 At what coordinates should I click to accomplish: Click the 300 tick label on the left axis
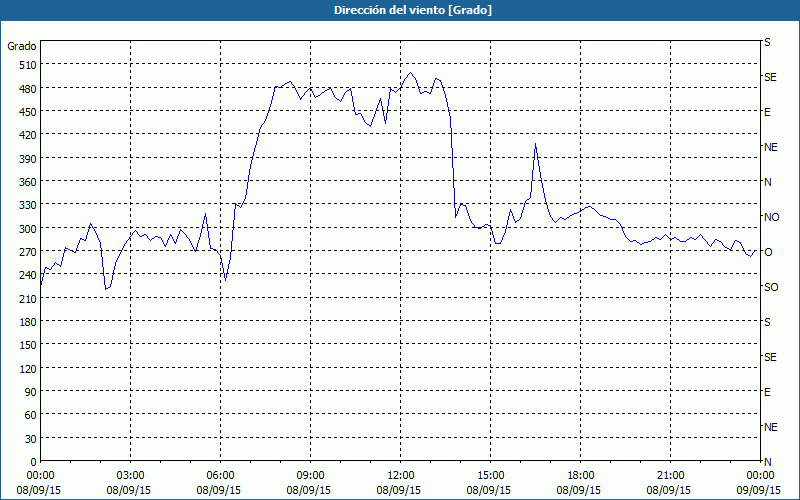(22, 228)
